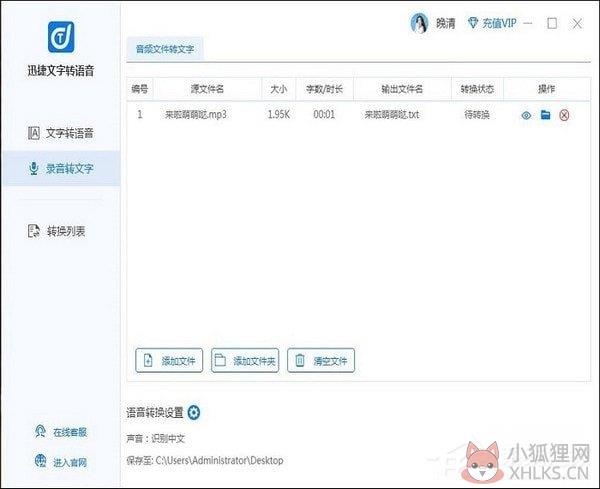
Task: Click the diamond VIP icon
Action: 473,23
